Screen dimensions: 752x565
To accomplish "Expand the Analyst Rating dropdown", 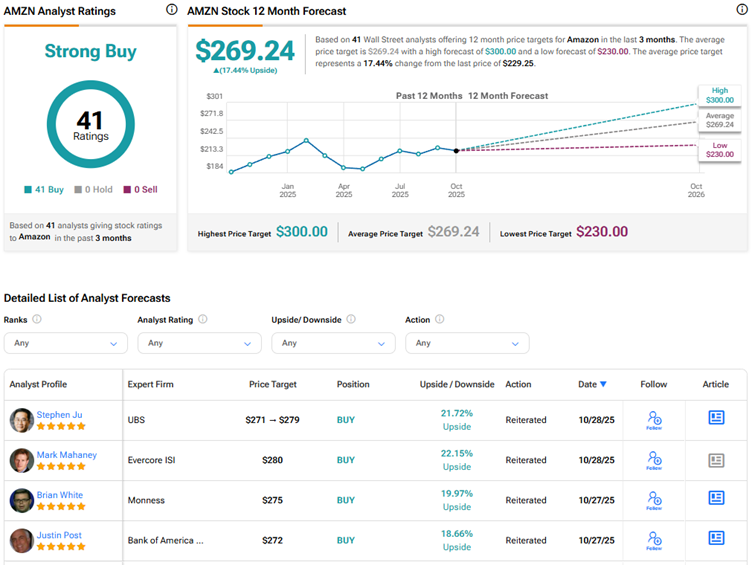I will coord(200,343).
